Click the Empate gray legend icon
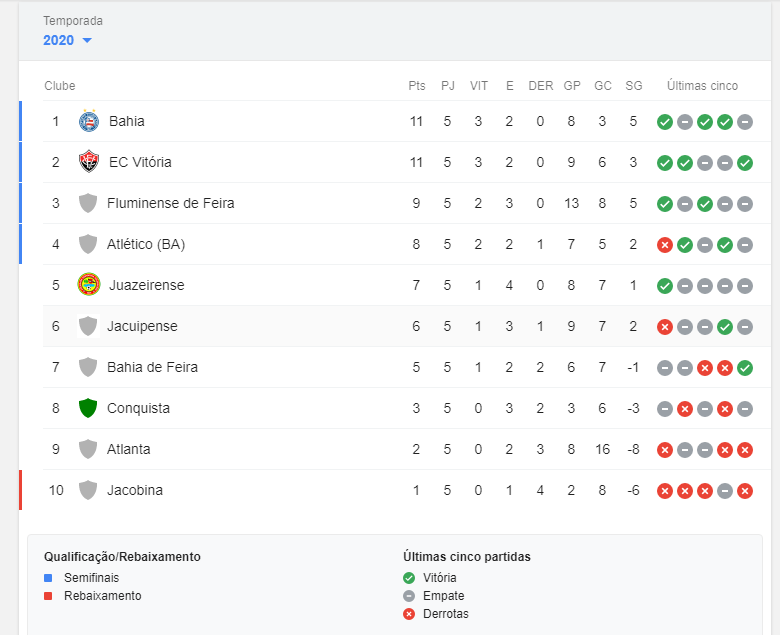The image size is (780, 635). pos(409,596)
